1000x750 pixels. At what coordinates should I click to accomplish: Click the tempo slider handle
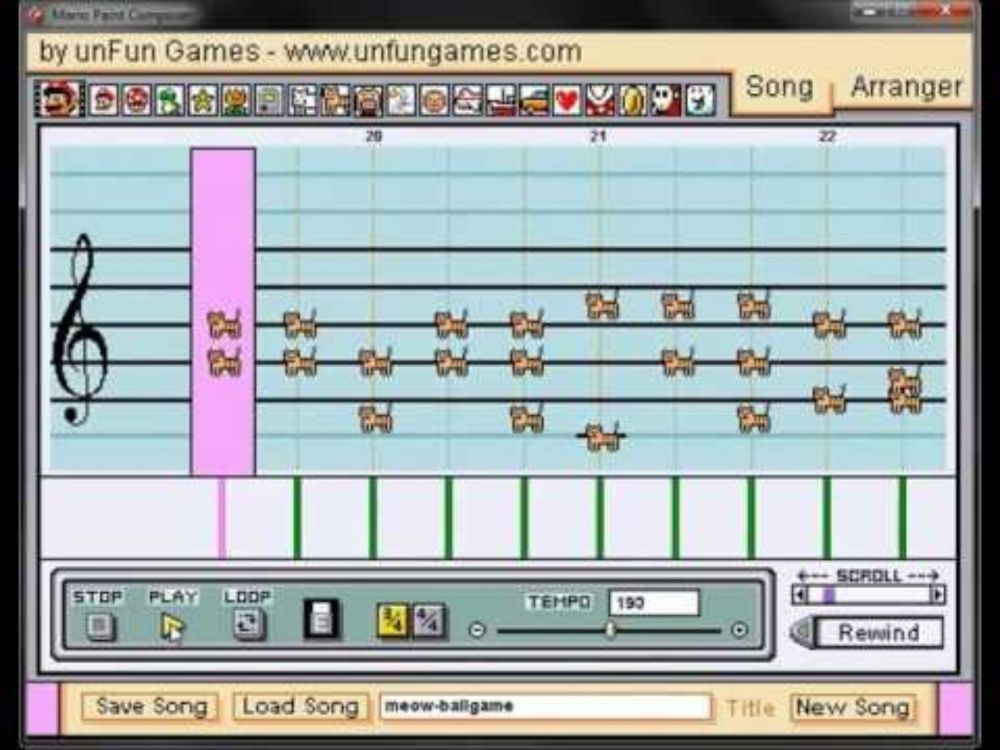610,630
